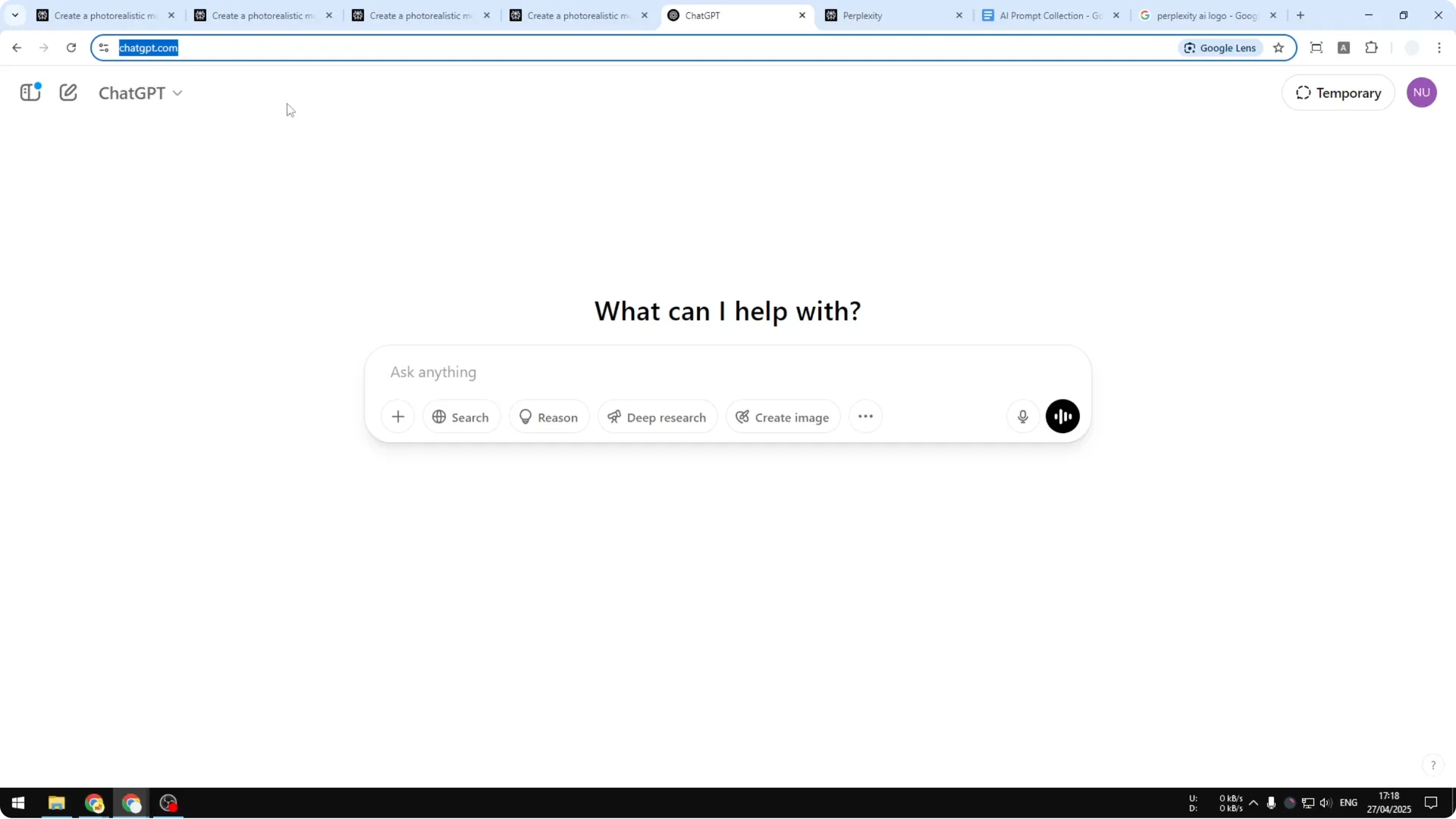Image resolution: width=1456 pixels, height=819 pixels.
Task: Click the Ask anything input field
Action: pyautogui.click(x=682, y=372)
